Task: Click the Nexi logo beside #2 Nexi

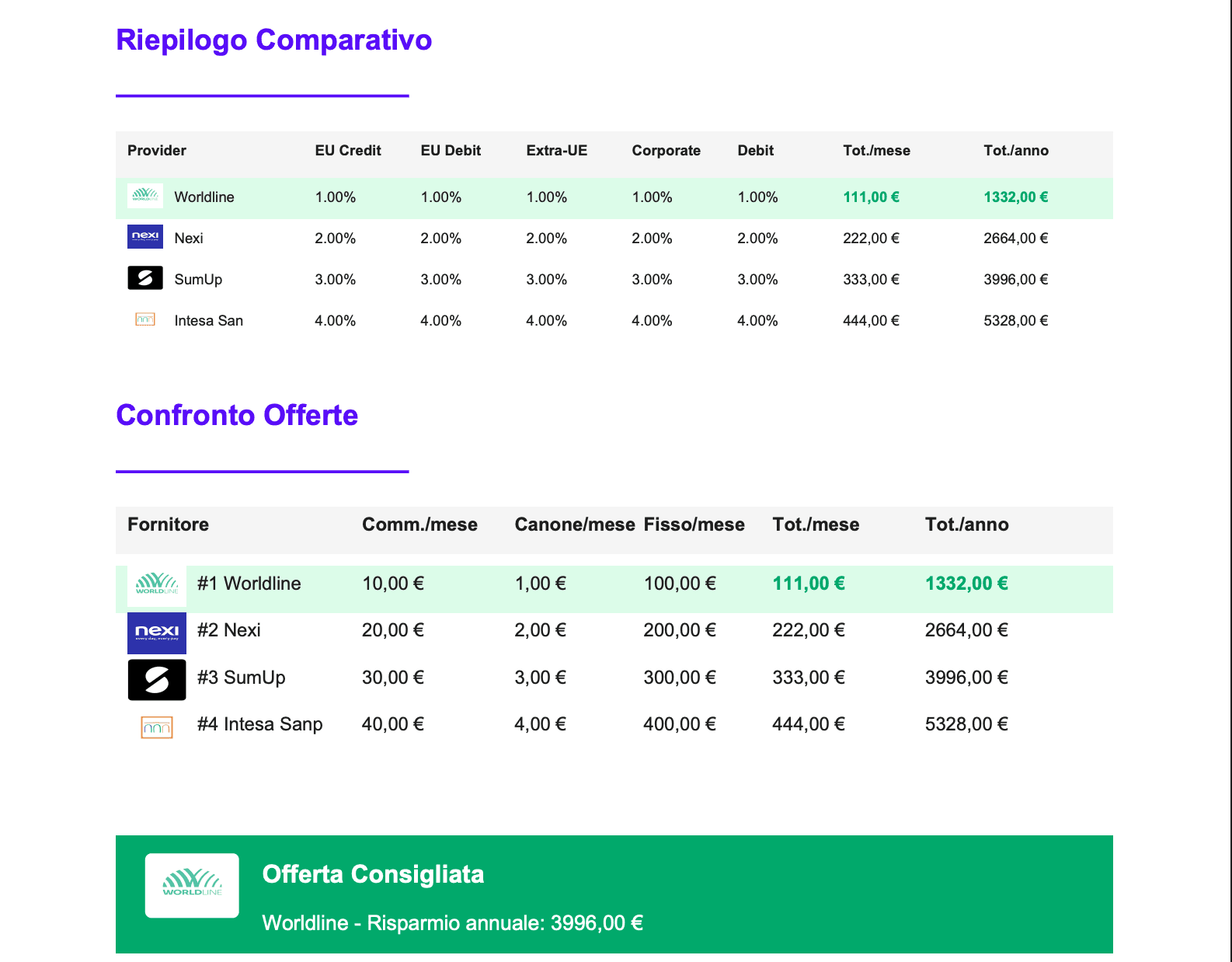Action: click(157, 632)
